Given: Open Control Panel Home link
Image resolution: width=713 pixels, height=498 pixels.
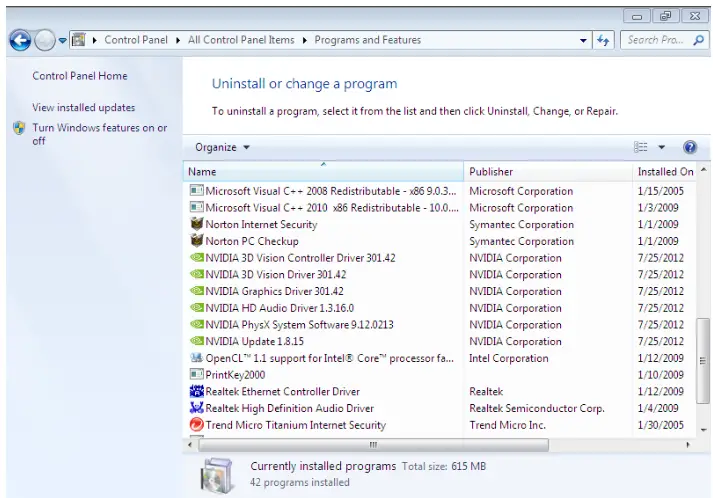Looking at the screenshot, I should pos(79,76).
